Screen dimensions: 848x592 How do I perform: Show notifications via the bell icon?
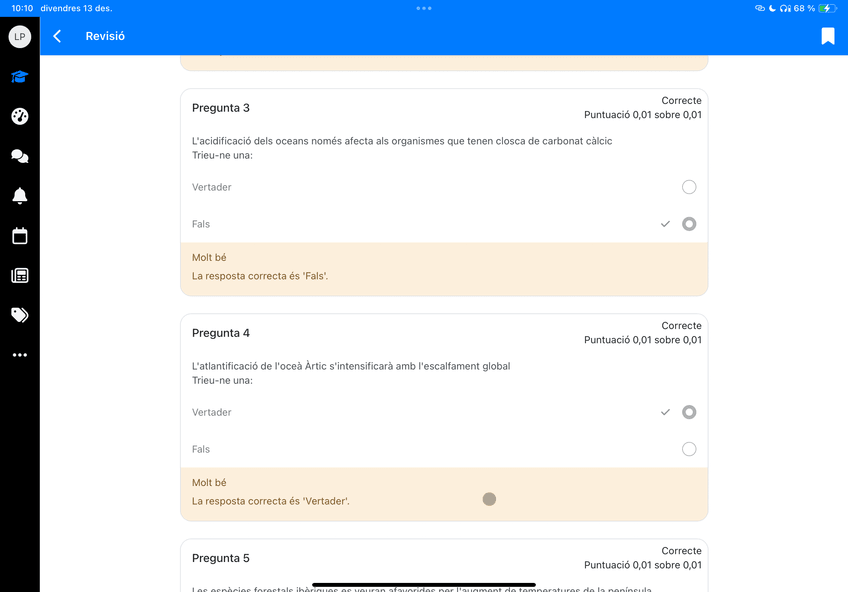click(x=19, y=196)
